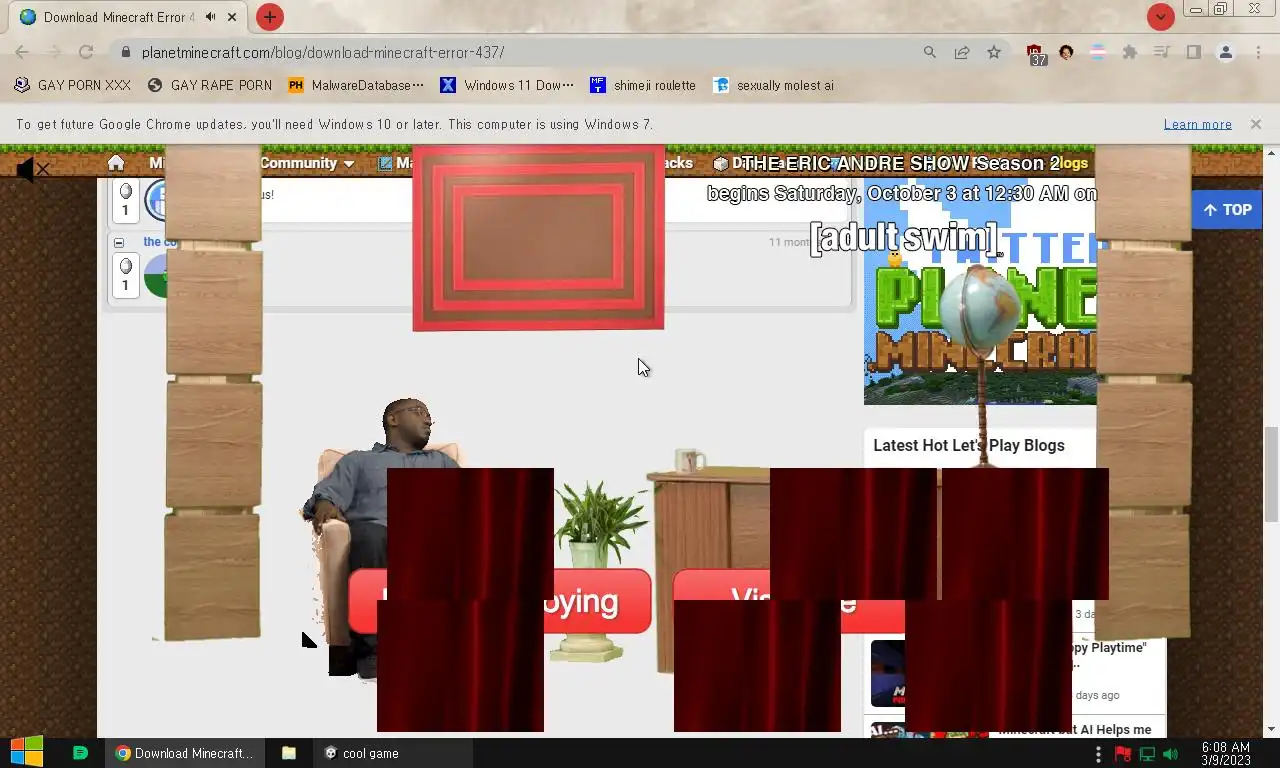Click the share page icon
The width and height of the screenshot is (1280, 768).
click(962, 52)
